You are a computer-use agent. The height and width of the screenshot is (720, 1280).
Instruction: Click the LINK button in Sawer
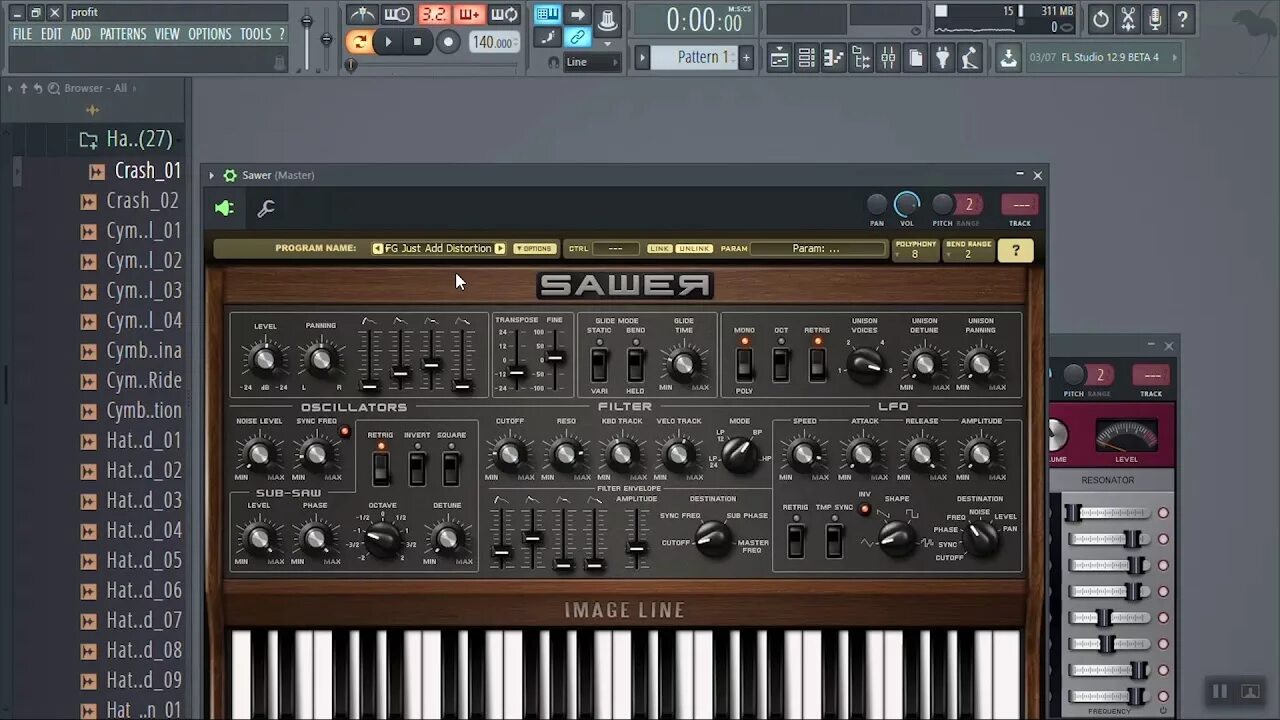(659, 249)
